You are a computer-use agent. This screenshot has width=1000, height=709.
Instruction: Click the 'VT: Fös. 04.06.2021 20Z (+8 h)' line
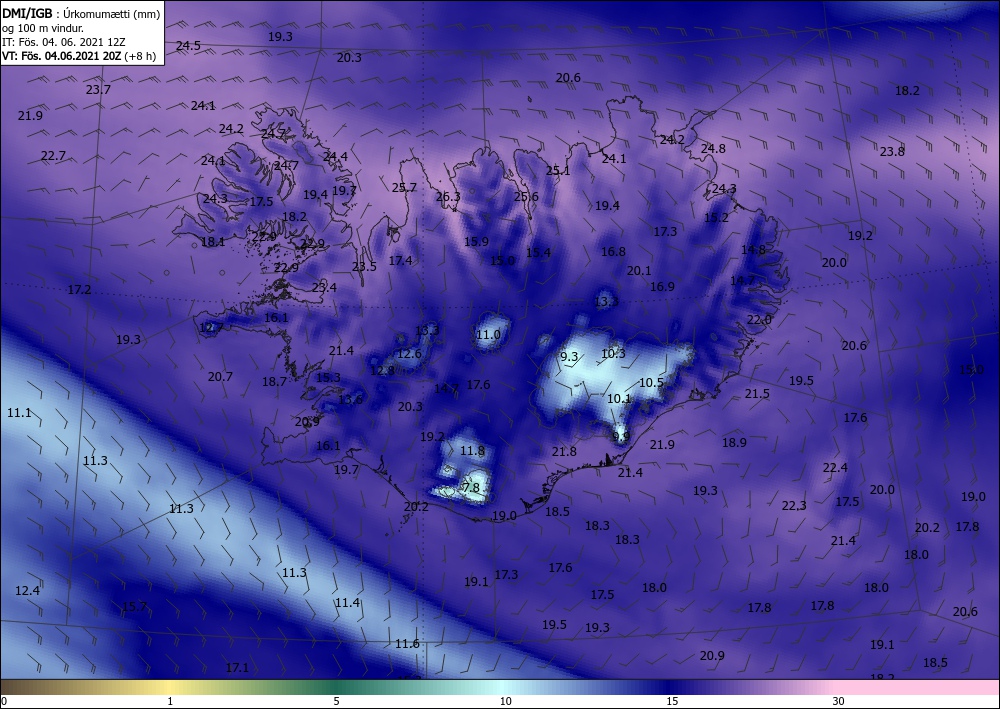[x=79, y=55]
